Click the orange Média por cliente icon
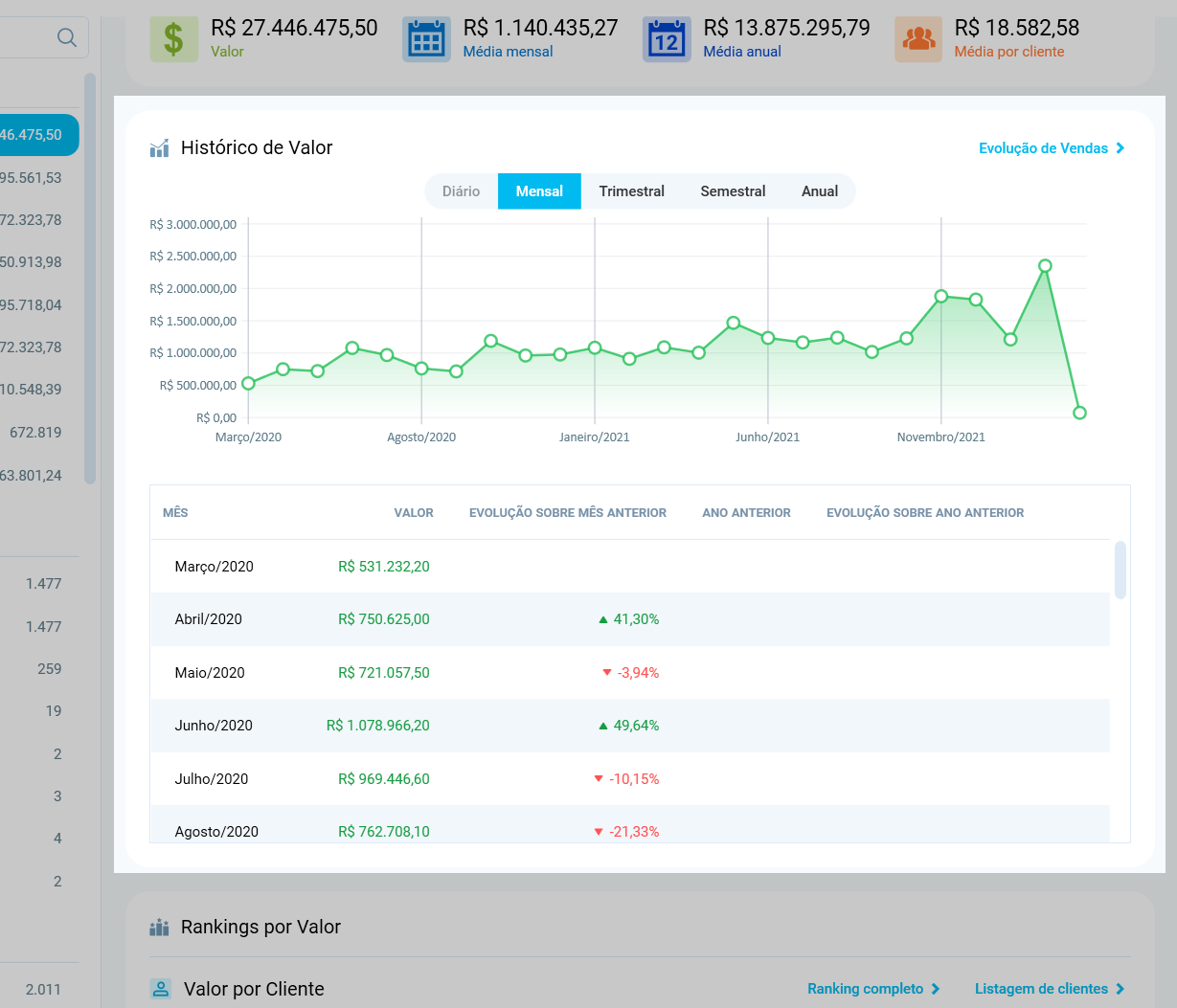The image size is (1177, 1008). pyautogui.click(x=918, y=39)
